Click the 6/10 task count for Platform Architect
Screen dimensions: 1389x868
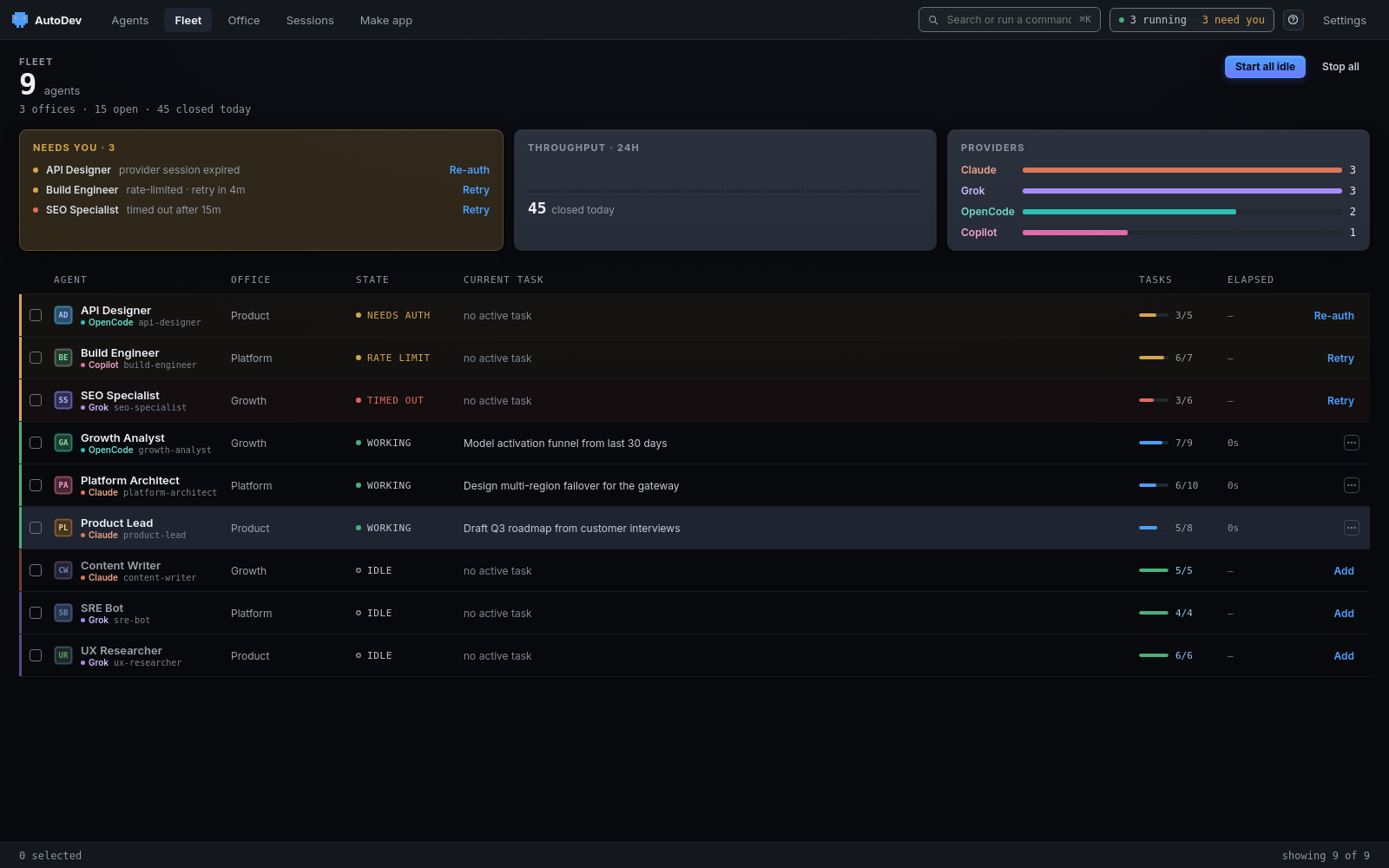[x=1187, y=485]
